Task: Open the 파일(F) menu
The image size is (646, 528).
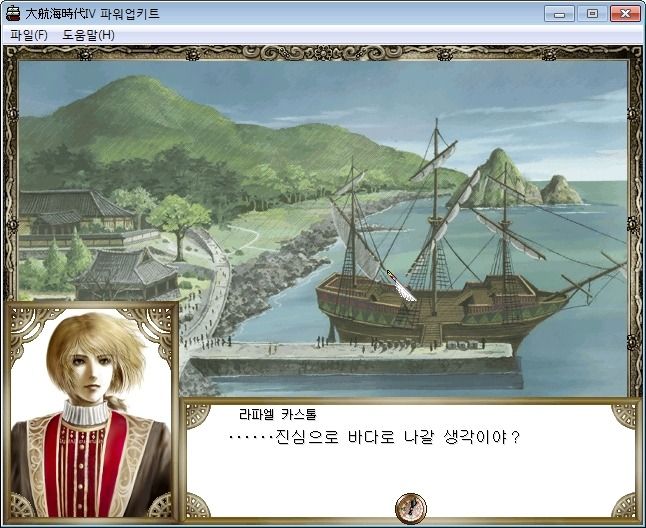Action: [29, 35]
